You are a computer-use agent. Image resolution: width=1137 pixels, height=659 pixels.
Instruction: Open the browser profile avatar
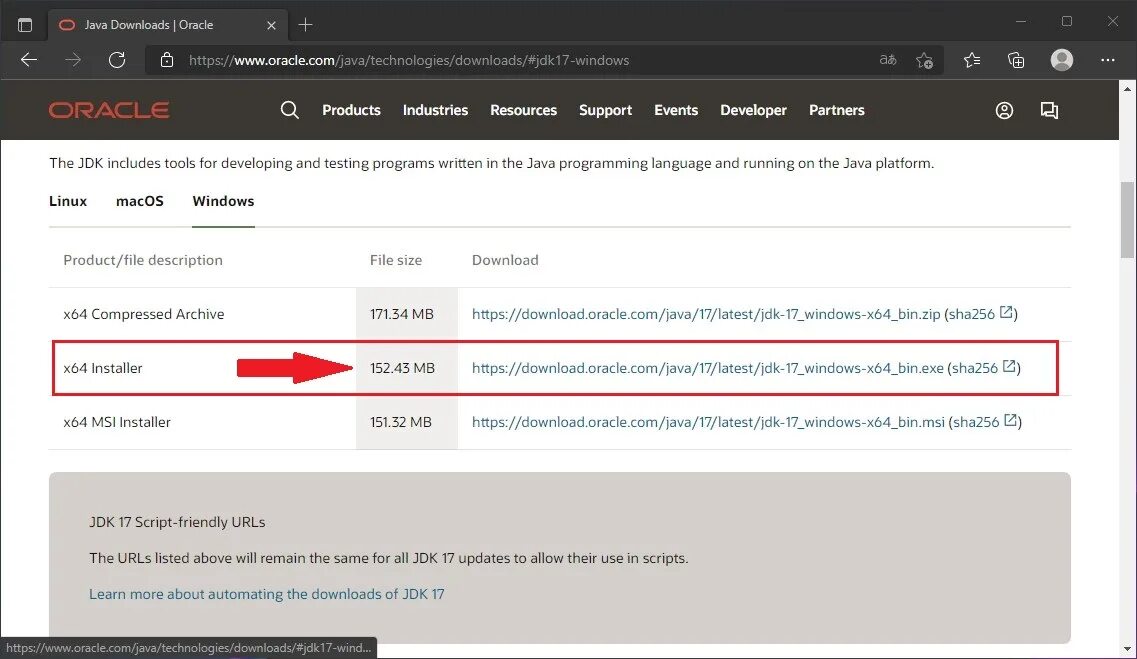click(x=1062, y=60)
